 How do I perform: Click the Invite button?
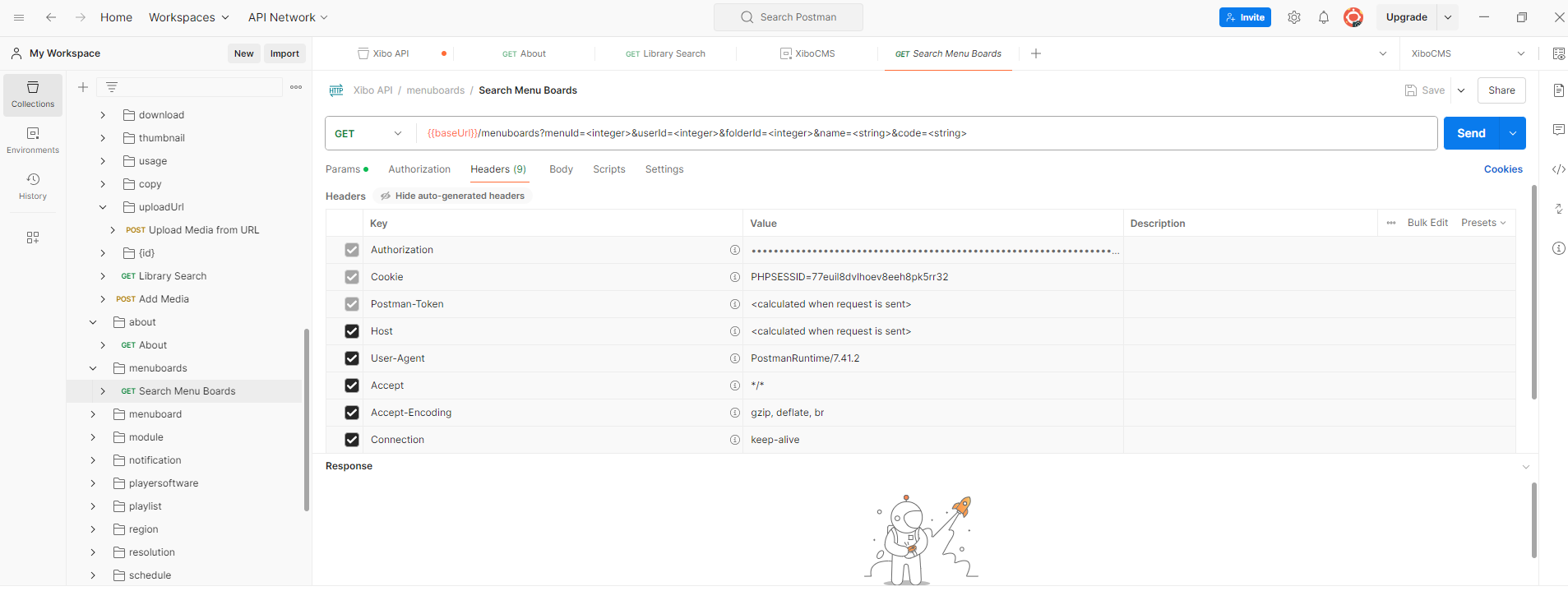click(1245, 17)
